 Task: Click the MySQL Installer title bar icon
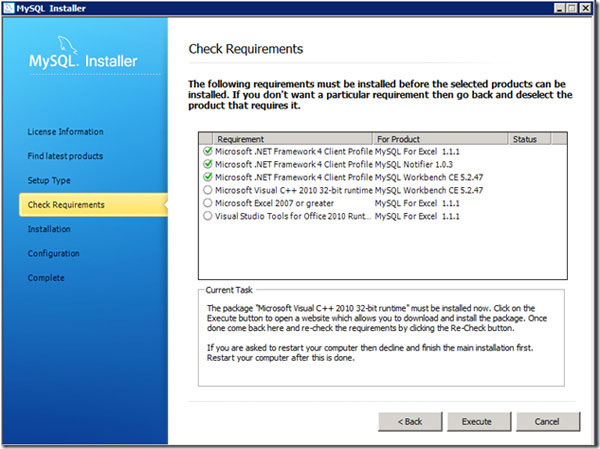(8, 8)
